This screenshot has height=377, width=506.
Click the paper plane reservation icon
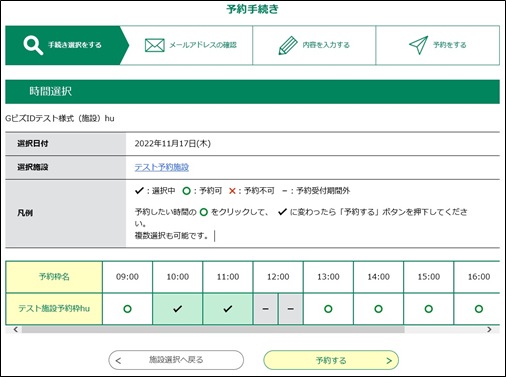click(x=419, y=45)
